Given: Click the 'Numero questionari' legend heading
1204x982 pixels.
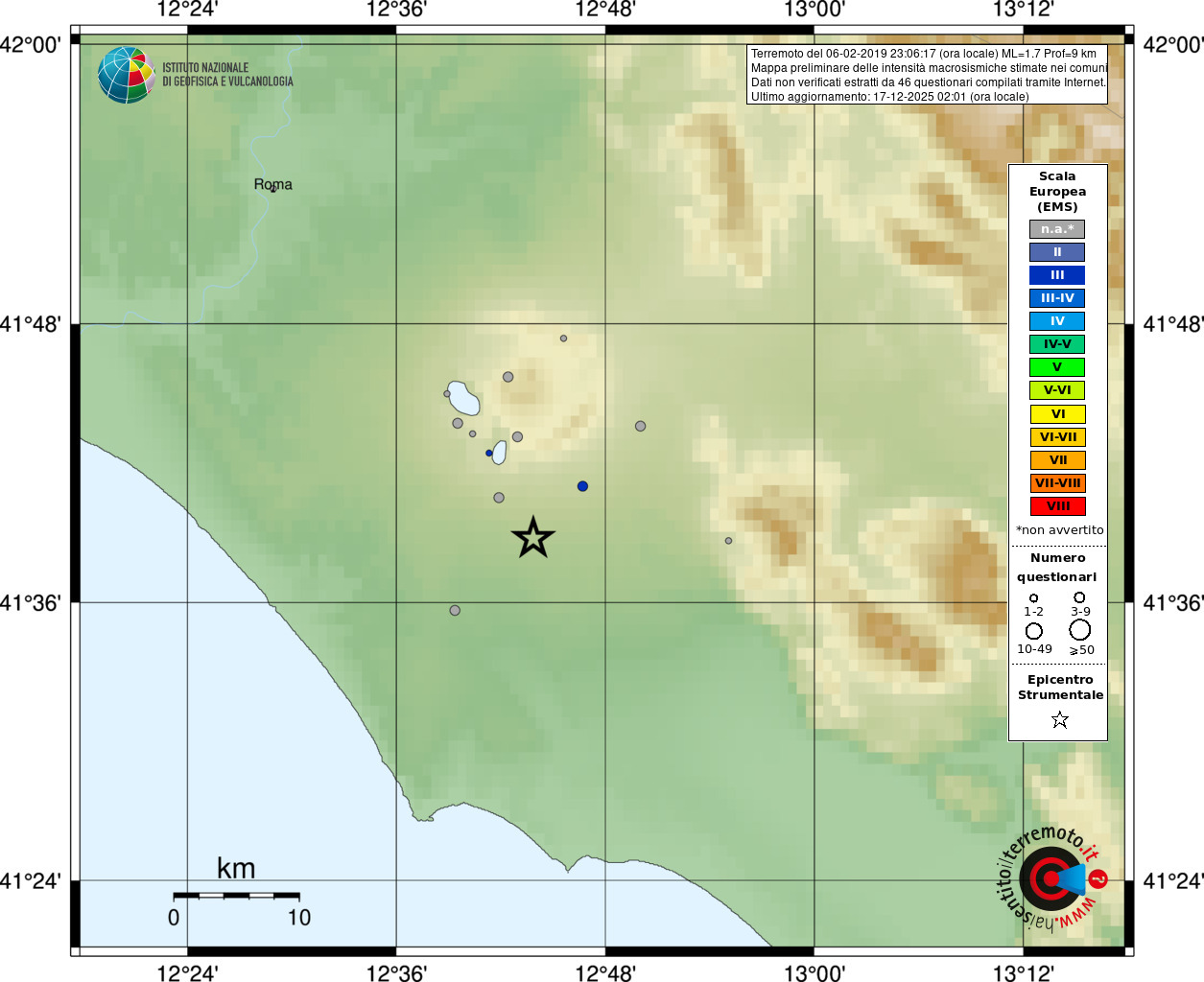Looking at the screenshot, I should [1057, 568].
